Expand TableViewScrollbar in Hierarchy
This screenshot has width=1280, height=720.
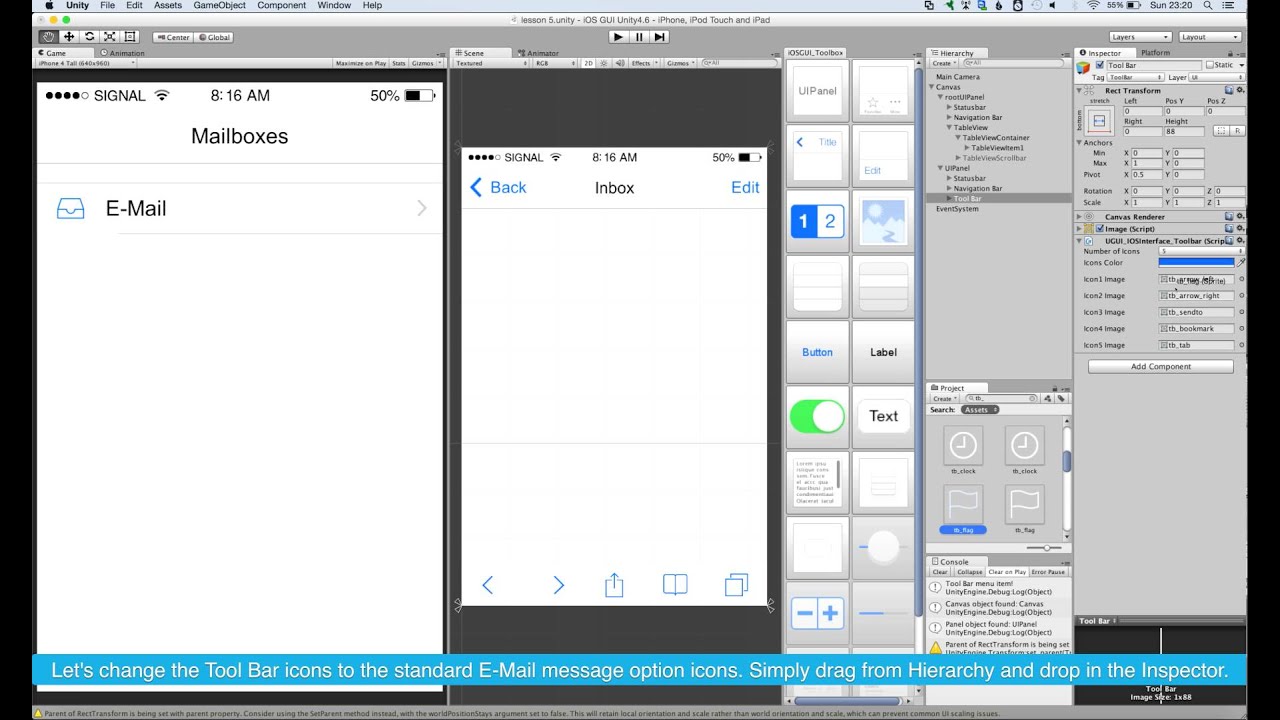959,158
